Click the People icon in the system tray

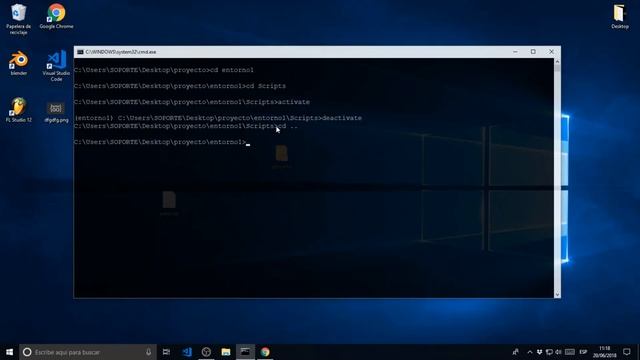tap(516, 352)
